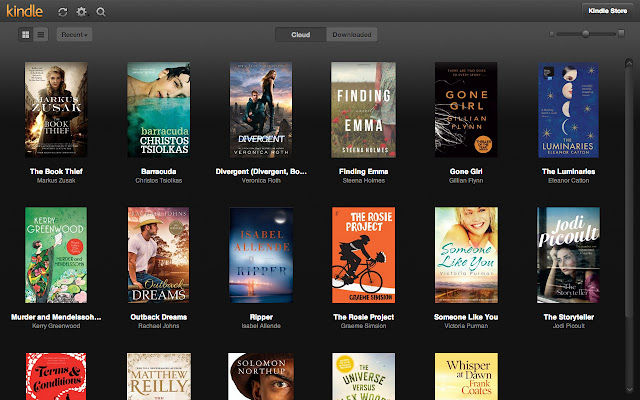The height and width of the screenshot is (400, 640).
Task: Click 'Barracuda' title text
Action: (159, 171)
